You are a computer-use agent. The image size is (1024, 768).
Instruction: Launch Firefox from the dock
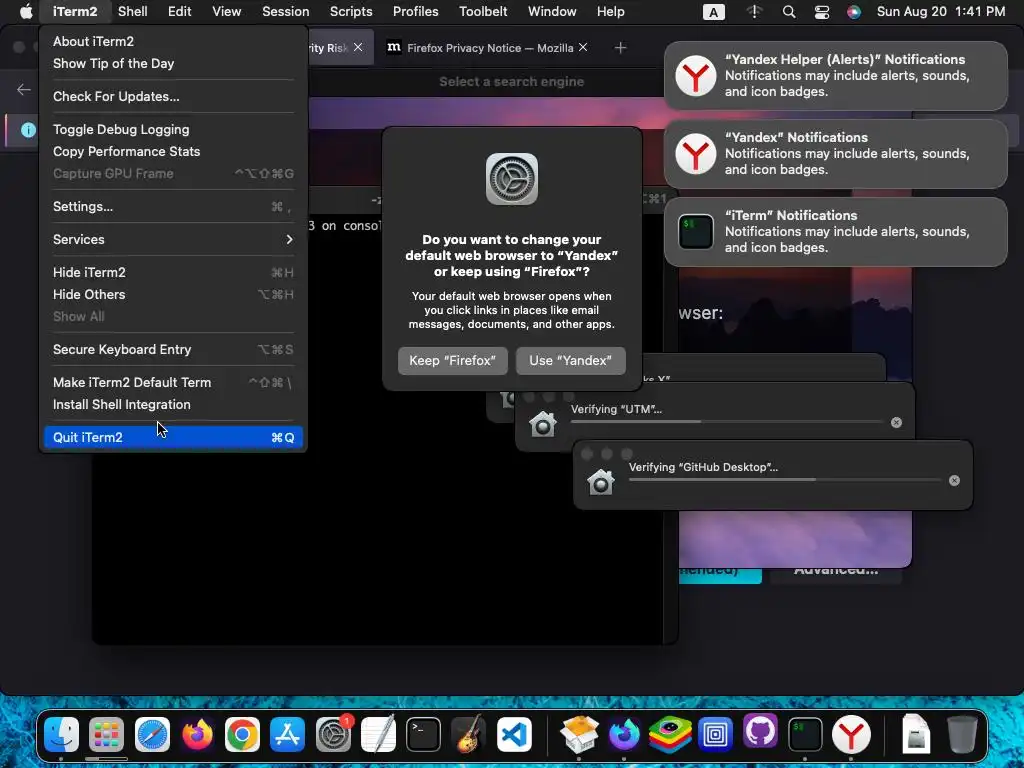197,734
